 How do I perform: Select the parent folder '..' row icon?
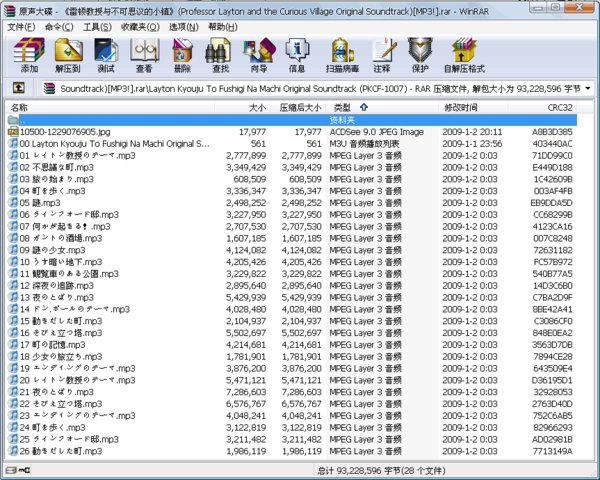[13, 120]
